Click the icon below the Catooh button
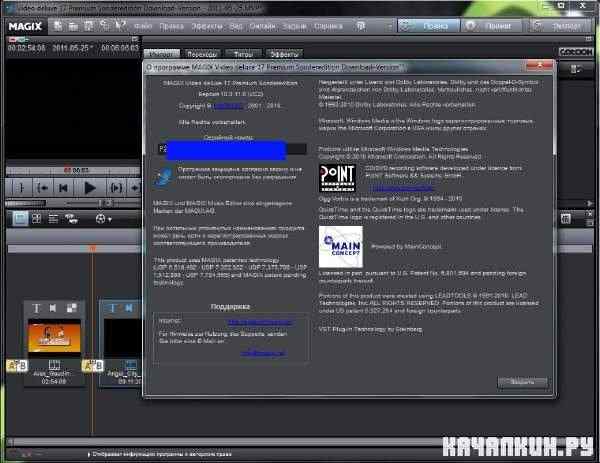The height and width of the screenshot is (463, 600). [x=575, y=69]
